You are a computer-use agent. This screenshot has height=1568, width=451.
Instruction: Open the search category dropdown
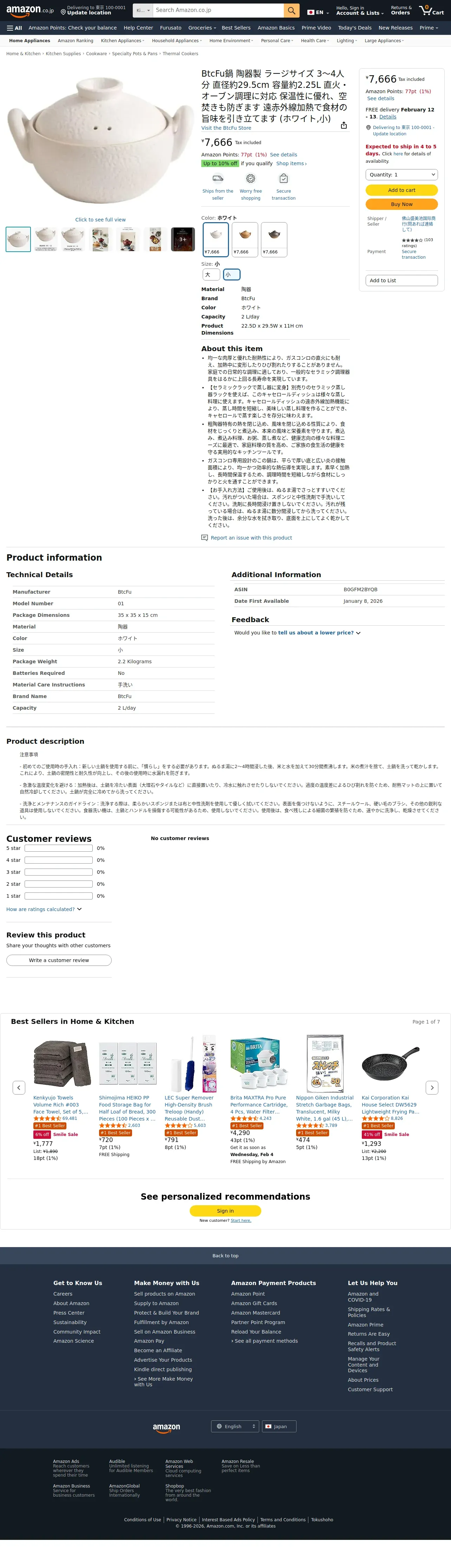point(142,10)
